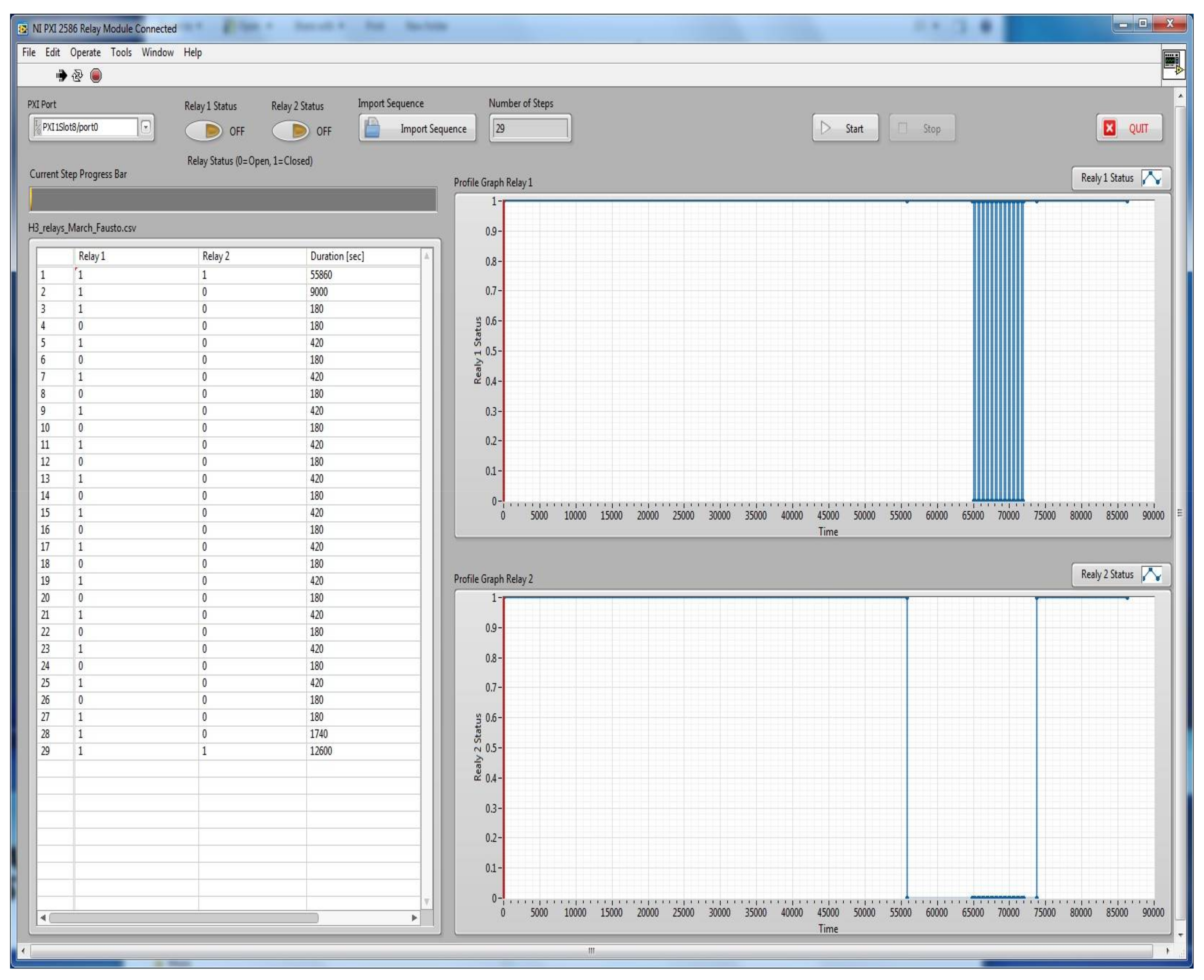Open the PXI Port dropdown arrow

click(x=146, y=127)
